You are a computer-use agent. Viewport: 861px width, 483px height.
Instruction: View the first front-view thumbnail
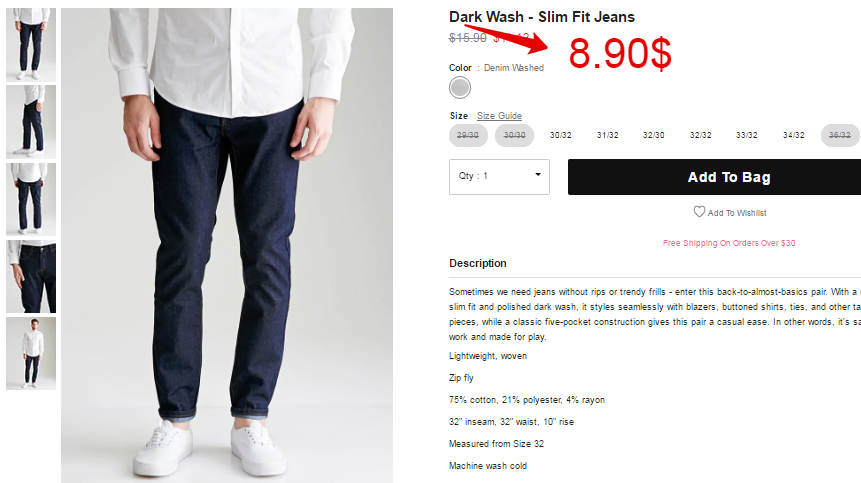[x=31, y=44]
